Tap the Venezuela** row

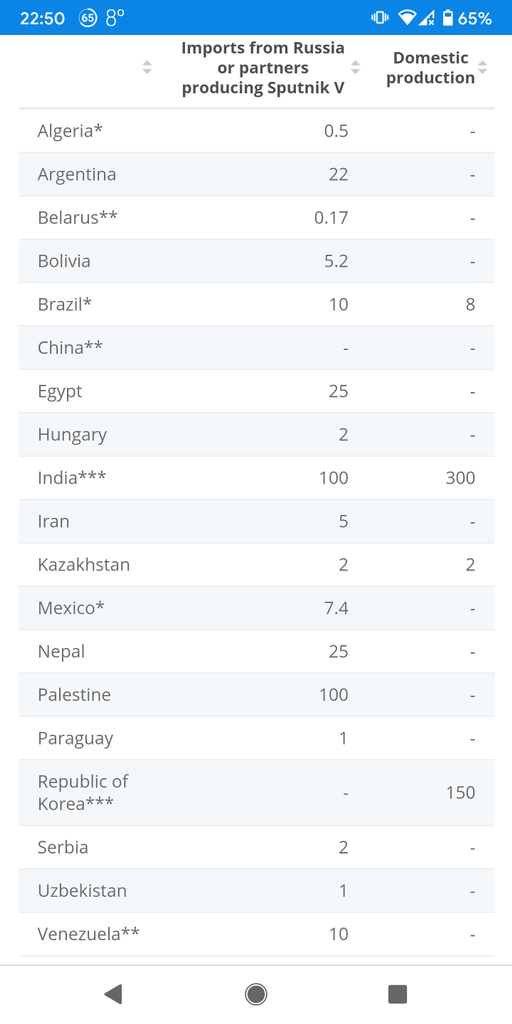pyautogui.click(x=256, y=934)
